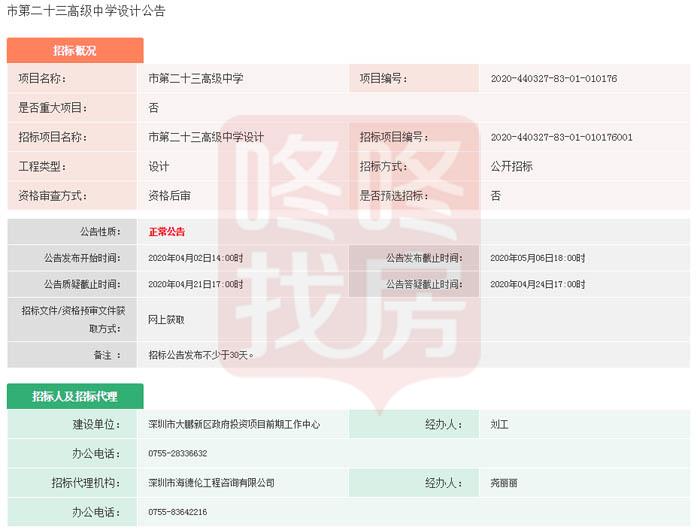Click builder 深圳市大鹏新区政府投资项目前期工作中心
The width and height of the screenshot is (700, 530).
click(x=234, y=425)
